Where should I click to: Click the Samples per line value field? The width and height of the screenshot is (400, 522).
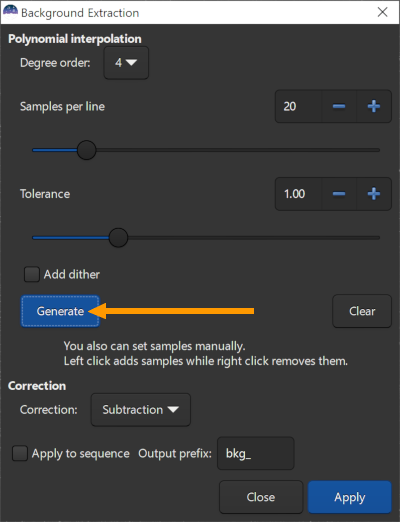[299, 106]
